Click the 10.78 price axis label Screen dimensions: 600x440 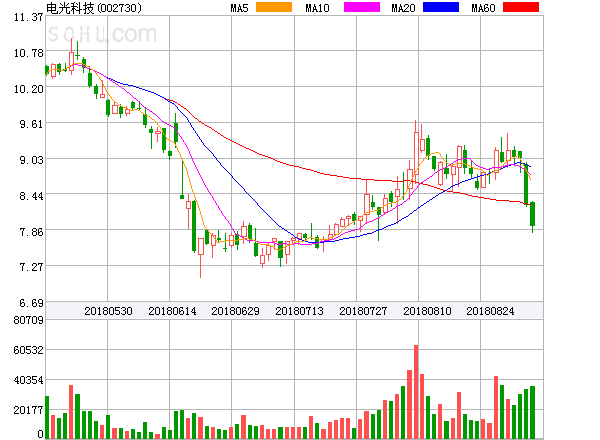29,53
